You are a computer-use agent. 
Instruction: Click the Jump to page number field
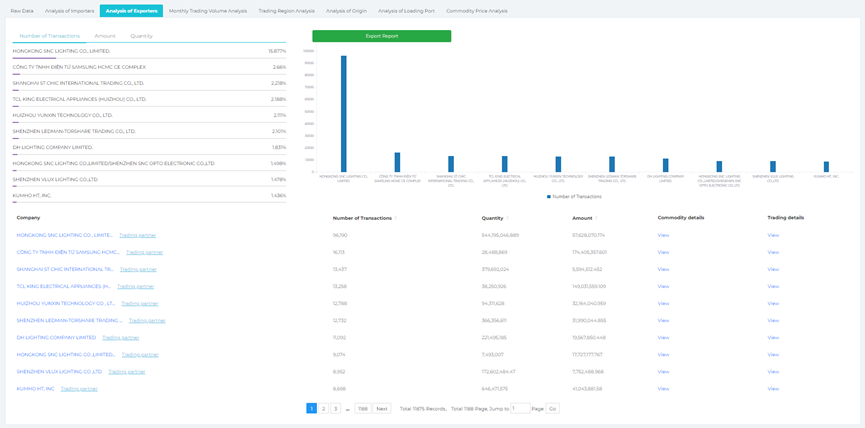[521, 409]
